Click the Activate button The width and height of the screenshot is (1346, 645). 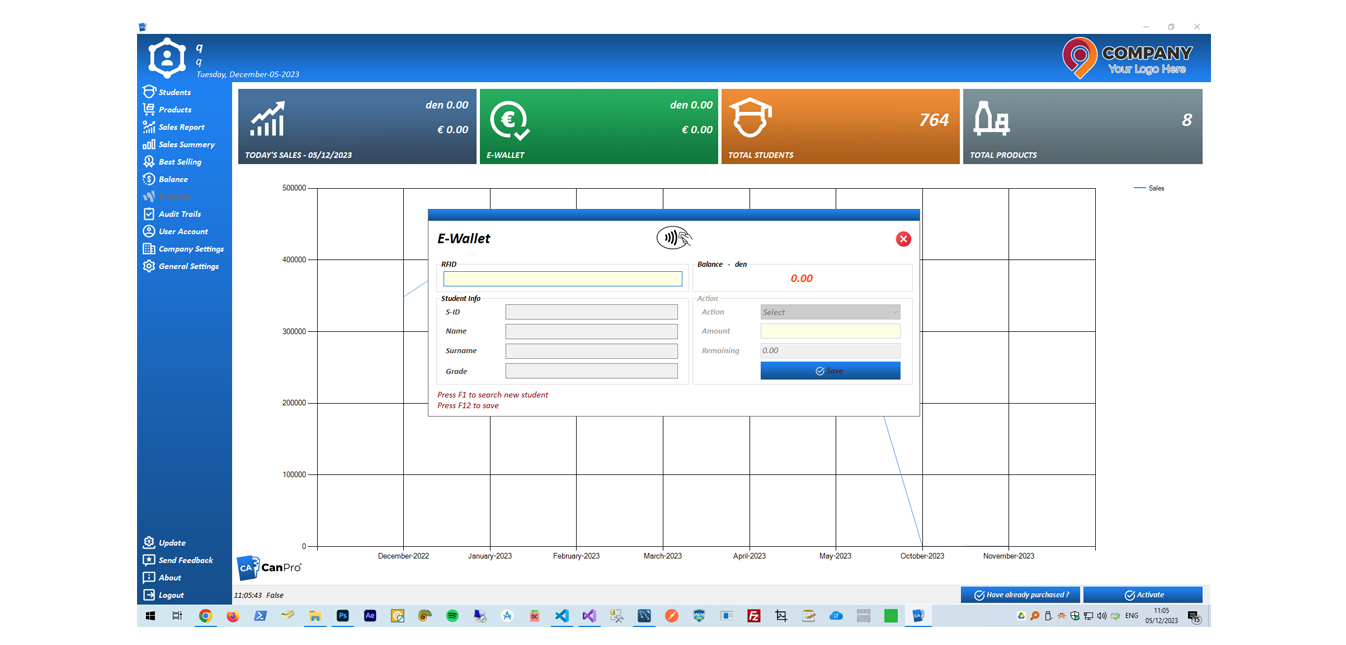(x=1142, y=595)
